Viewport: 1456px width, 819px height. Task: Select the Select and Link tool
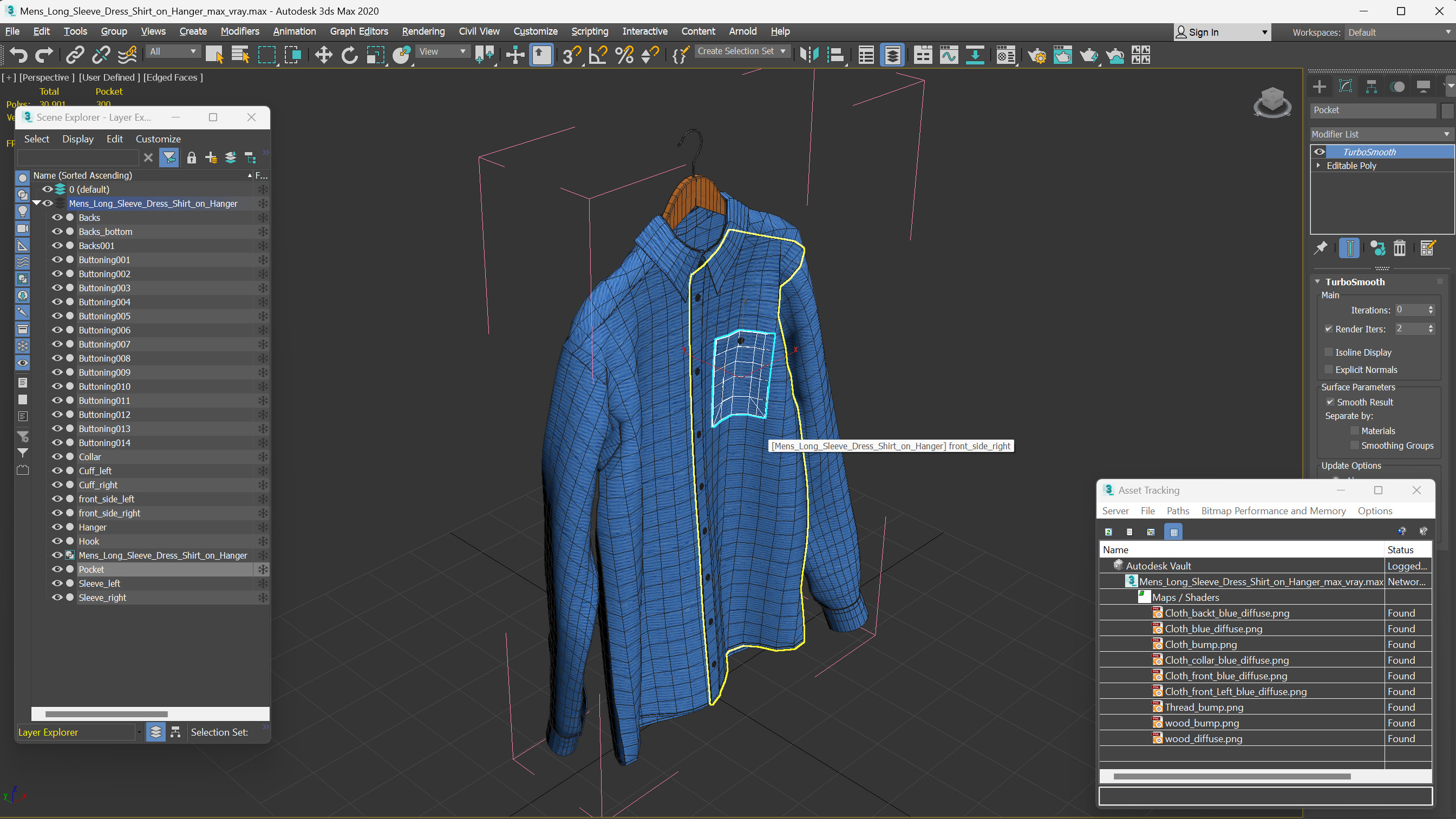pyautogui.click(x=75, y=55)
